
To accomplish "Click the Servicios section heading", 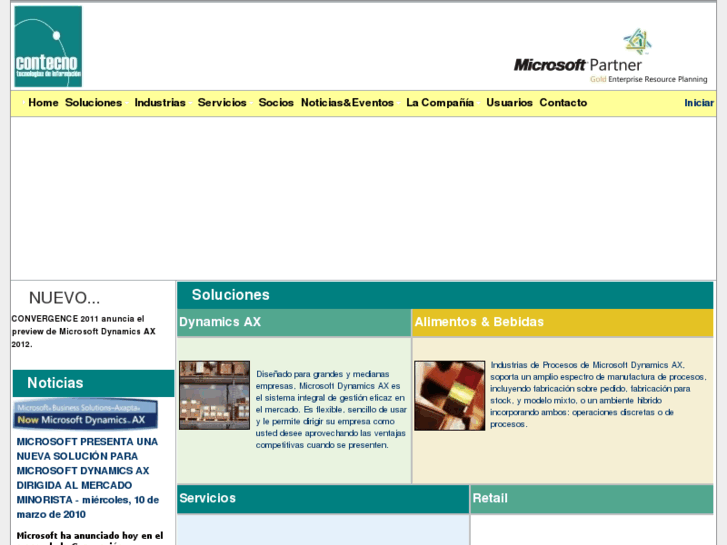I will click(x=207, y=498).
